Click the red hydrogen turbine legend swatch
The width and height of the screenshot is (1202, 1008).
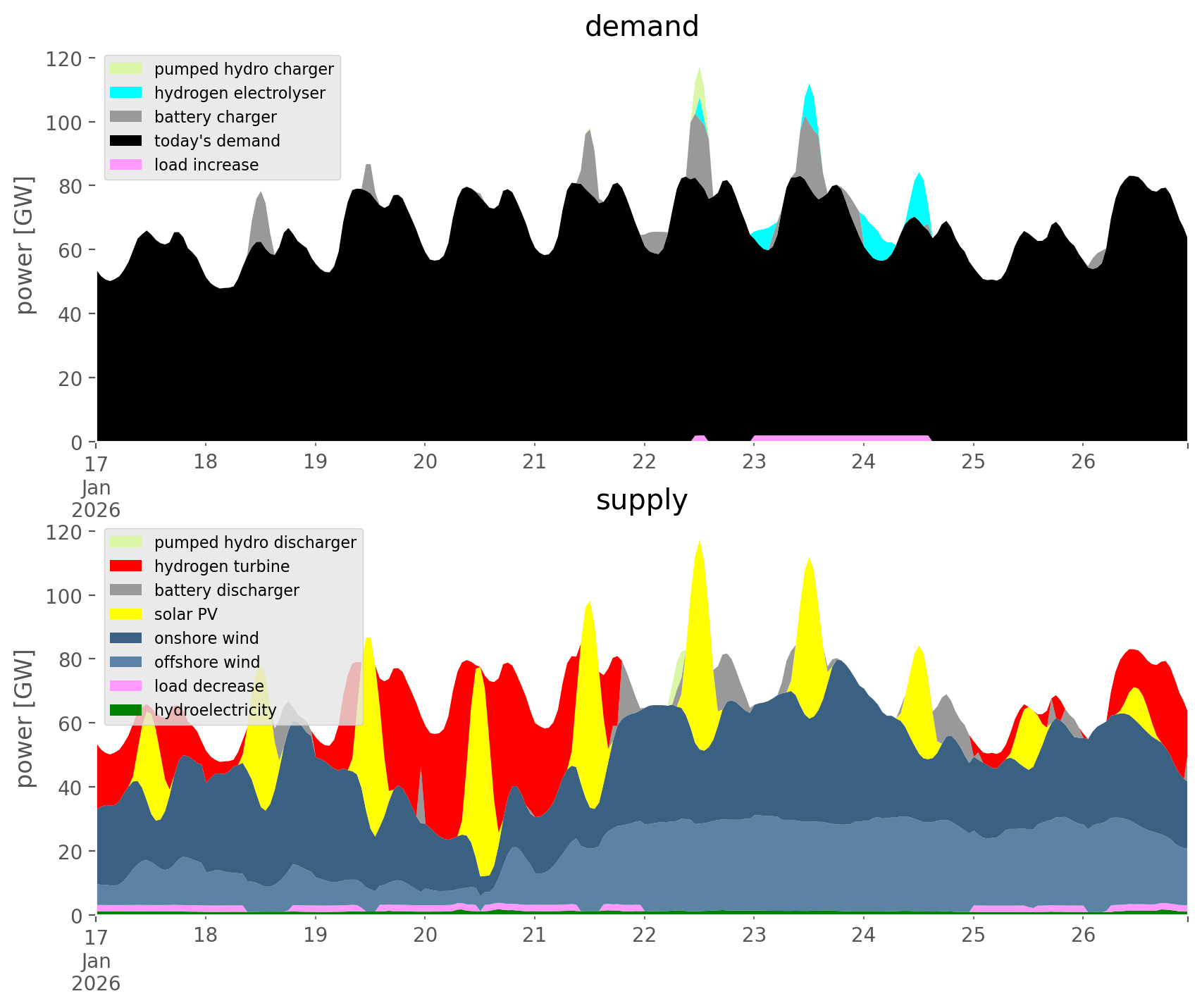126,566
